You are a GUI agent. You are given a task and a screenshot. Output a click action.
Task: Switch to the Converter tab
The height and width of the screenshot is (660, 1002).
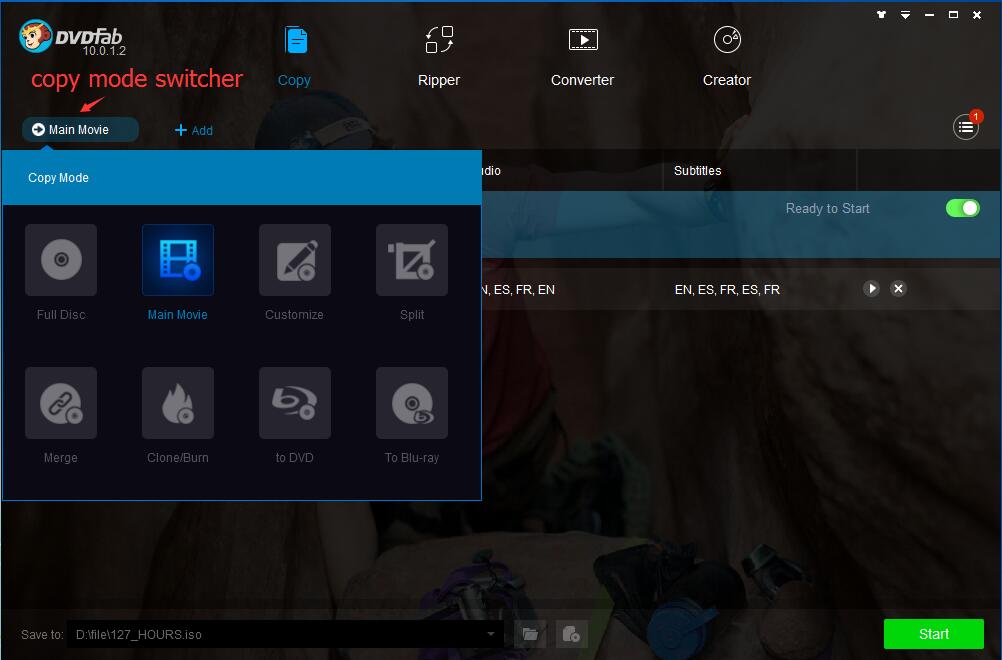(x=582, y=56)
